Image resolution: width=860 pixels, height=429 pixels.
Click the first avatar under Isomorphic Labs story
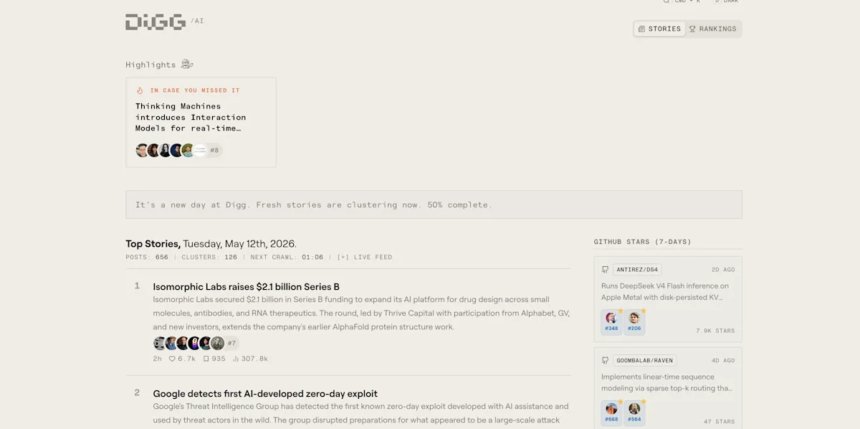tap(159, 343)
